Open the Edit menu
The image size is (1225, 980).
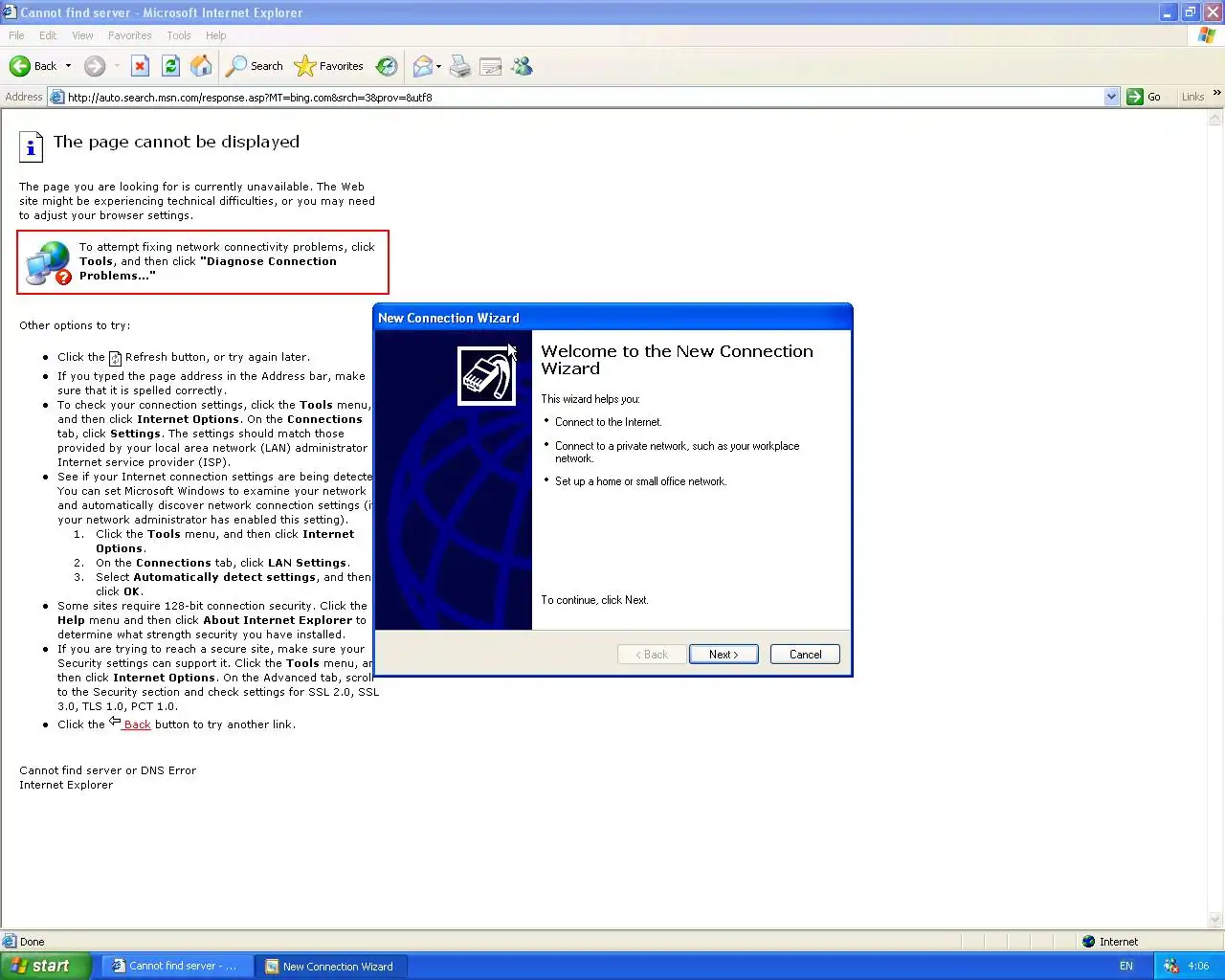tap(48, 35)
